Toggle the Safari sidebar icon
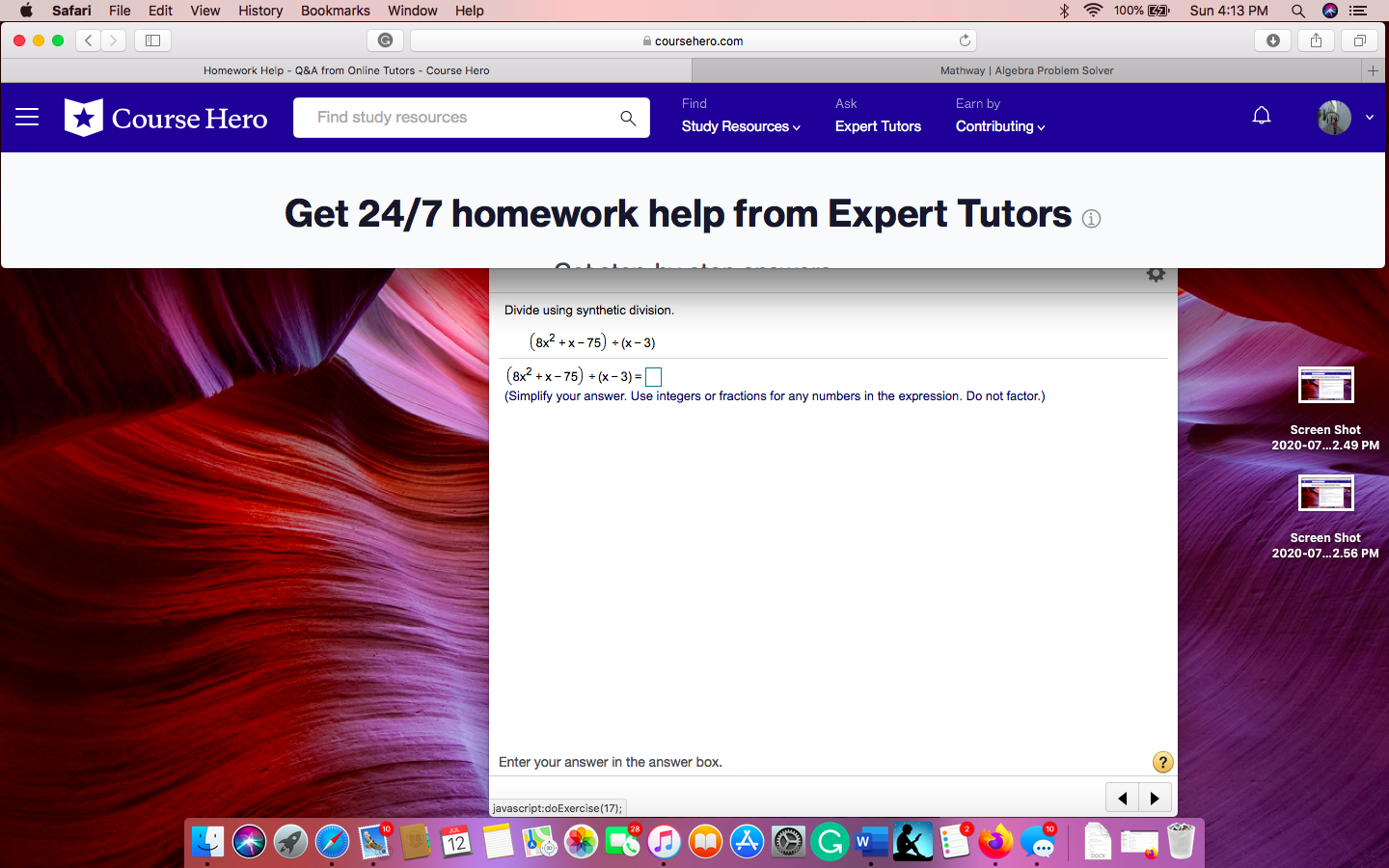 (x=153, y=41)
